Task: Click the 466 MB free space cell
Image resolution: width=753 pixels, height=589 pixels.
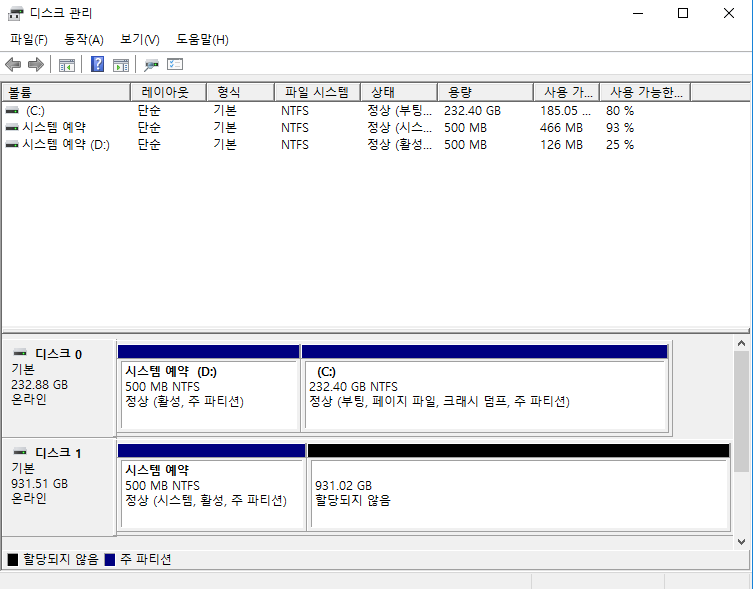Action: tap(561, 127)
